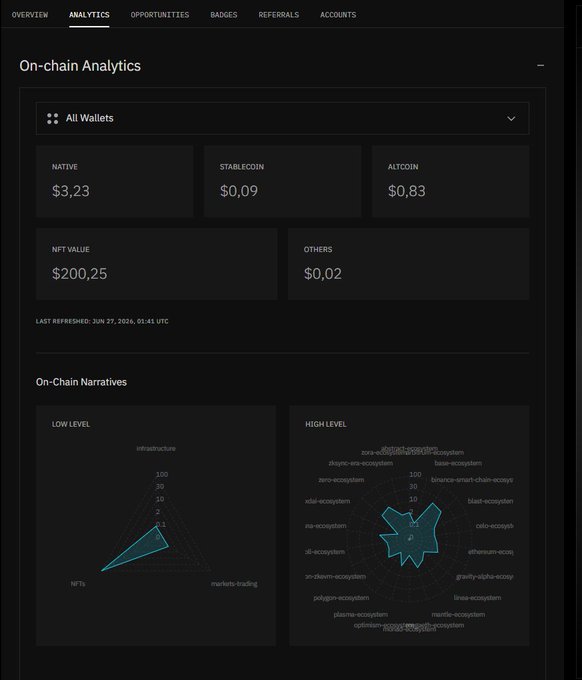Click the ALTCOIN card label
The image size is (582, 680).
[x=403, y=167]
